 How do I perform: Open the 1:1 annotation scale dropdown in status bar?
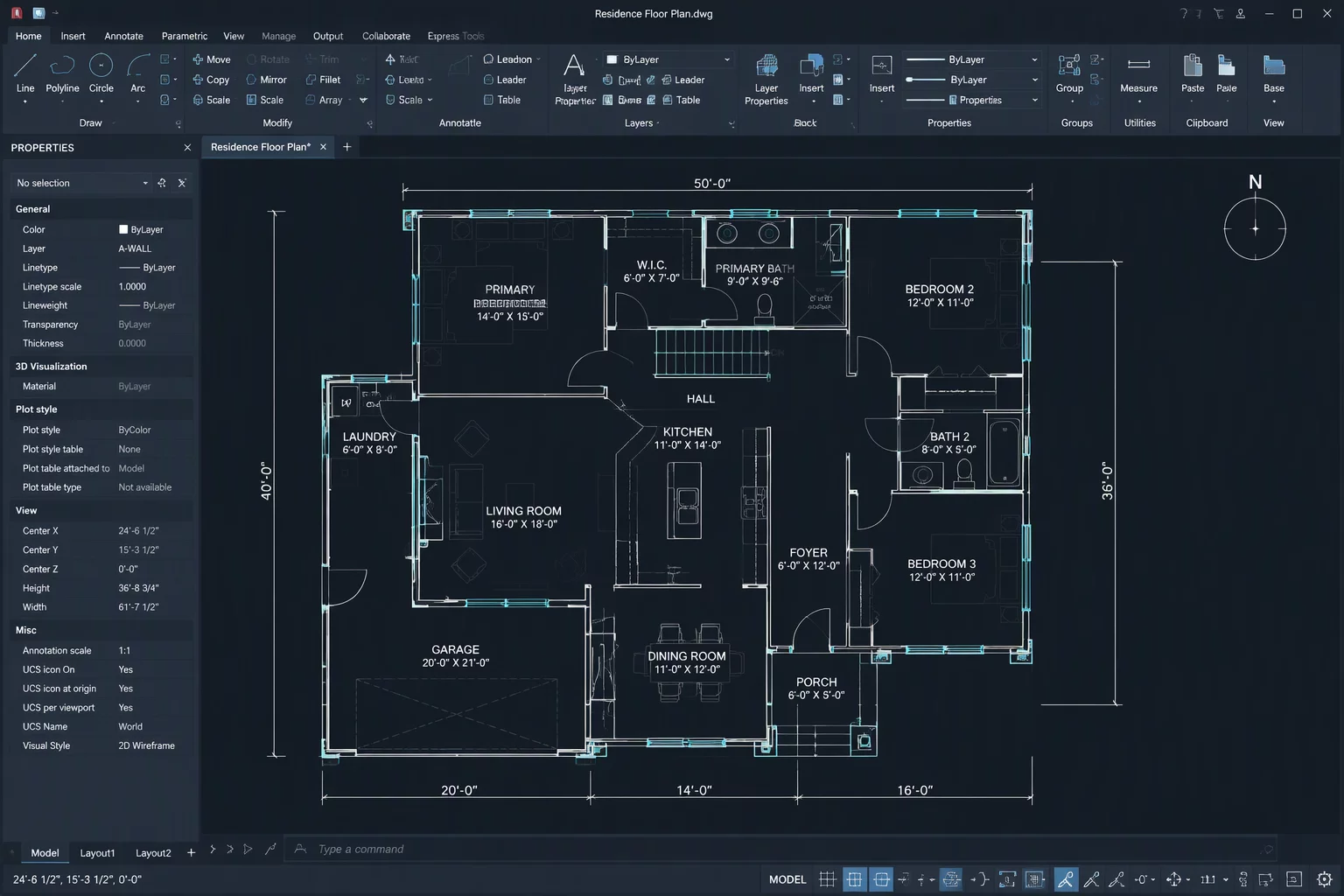(x=1214, y=879)
